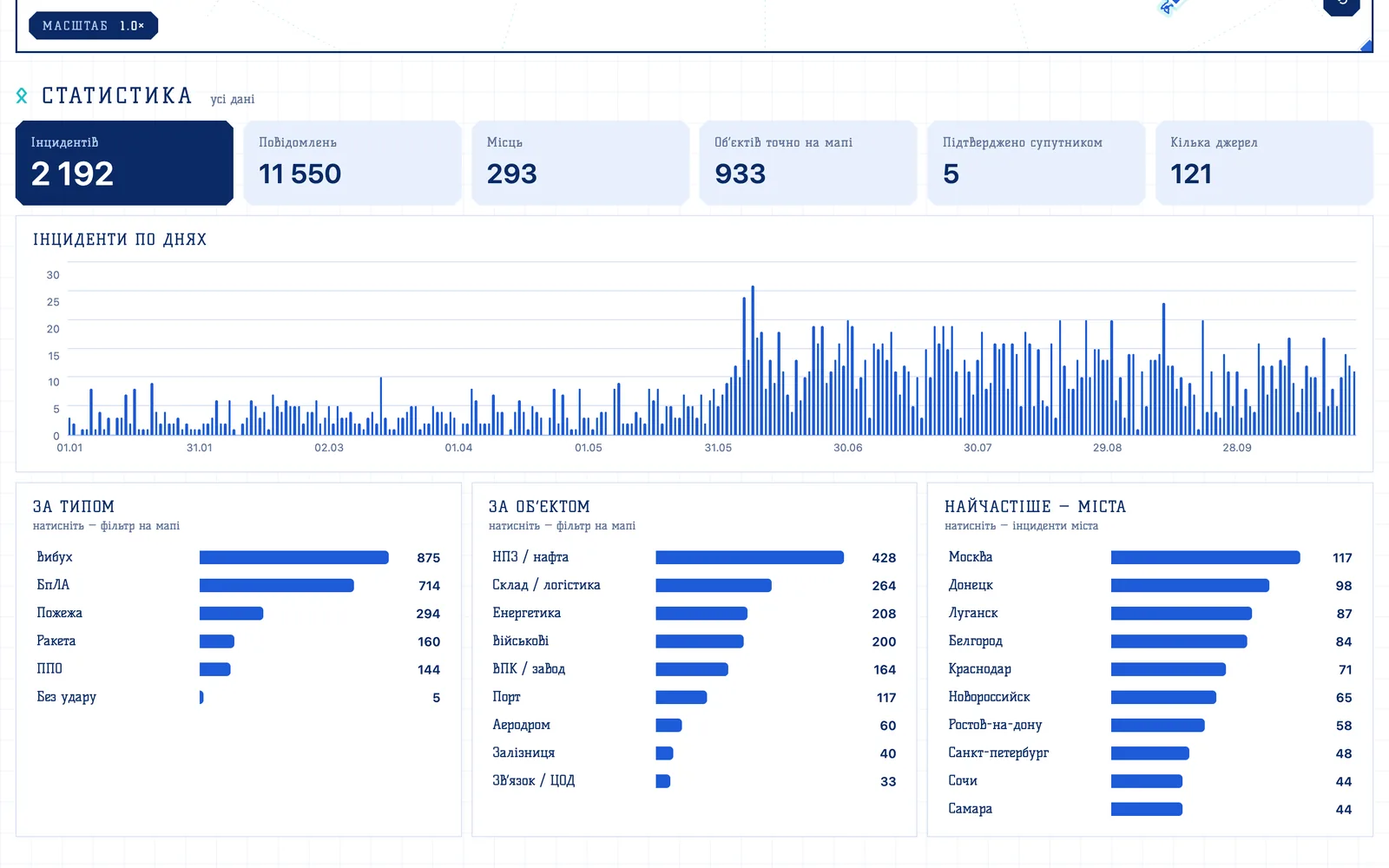Select the Санкт-петербург city row
Screen dimensions: 1389x868
click(x=1150, y=753)
